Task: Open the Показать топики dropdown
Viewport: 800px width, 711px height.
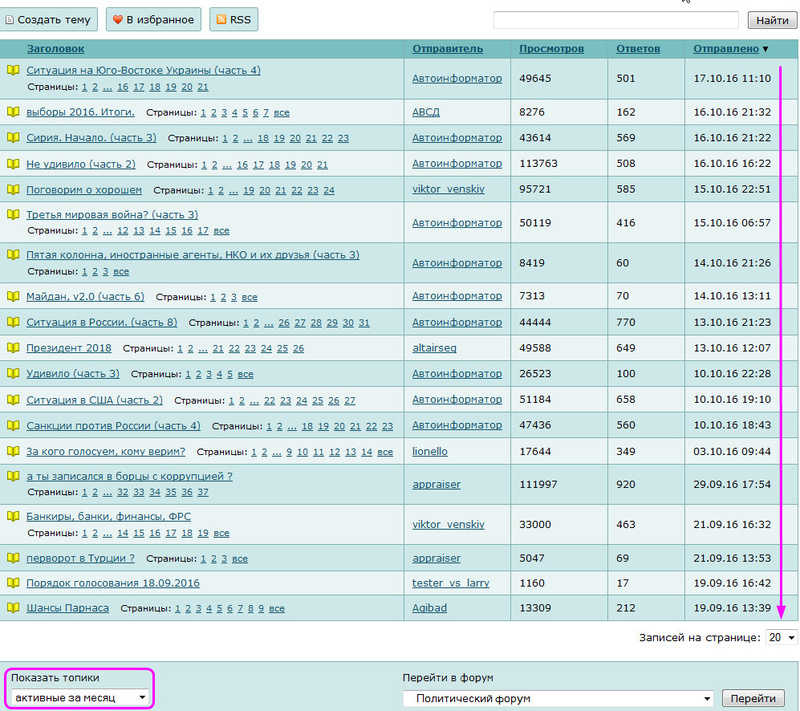Action: 81,696
